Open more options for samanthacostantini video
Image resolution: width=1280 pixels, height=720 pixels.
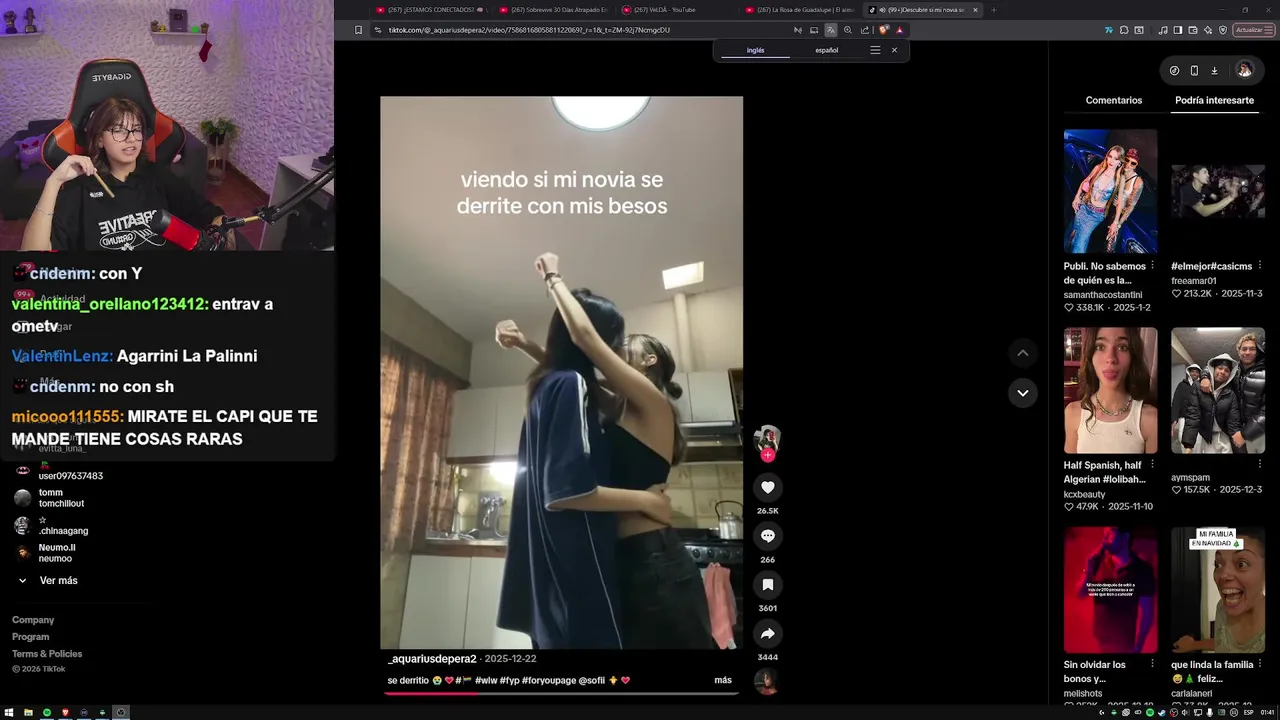point(1152,266)
